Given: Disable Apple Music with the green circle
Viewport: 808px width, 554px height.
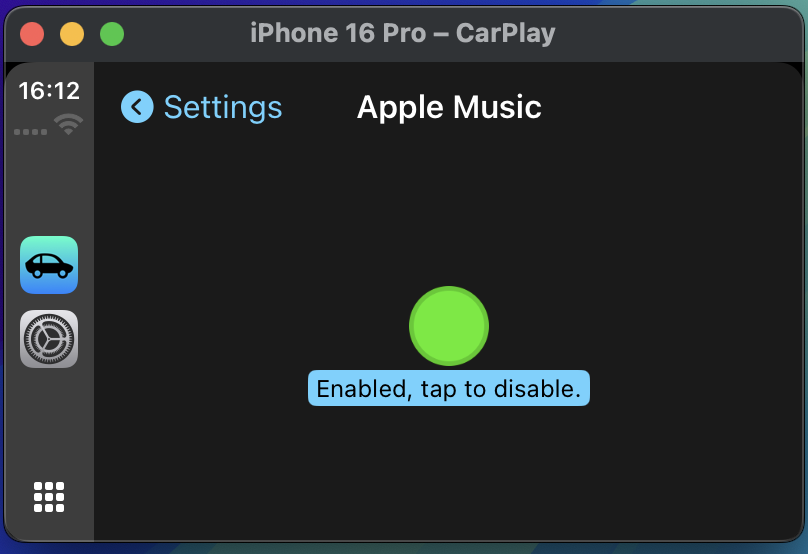Looking at the screenshot, I should coord(449,326).
